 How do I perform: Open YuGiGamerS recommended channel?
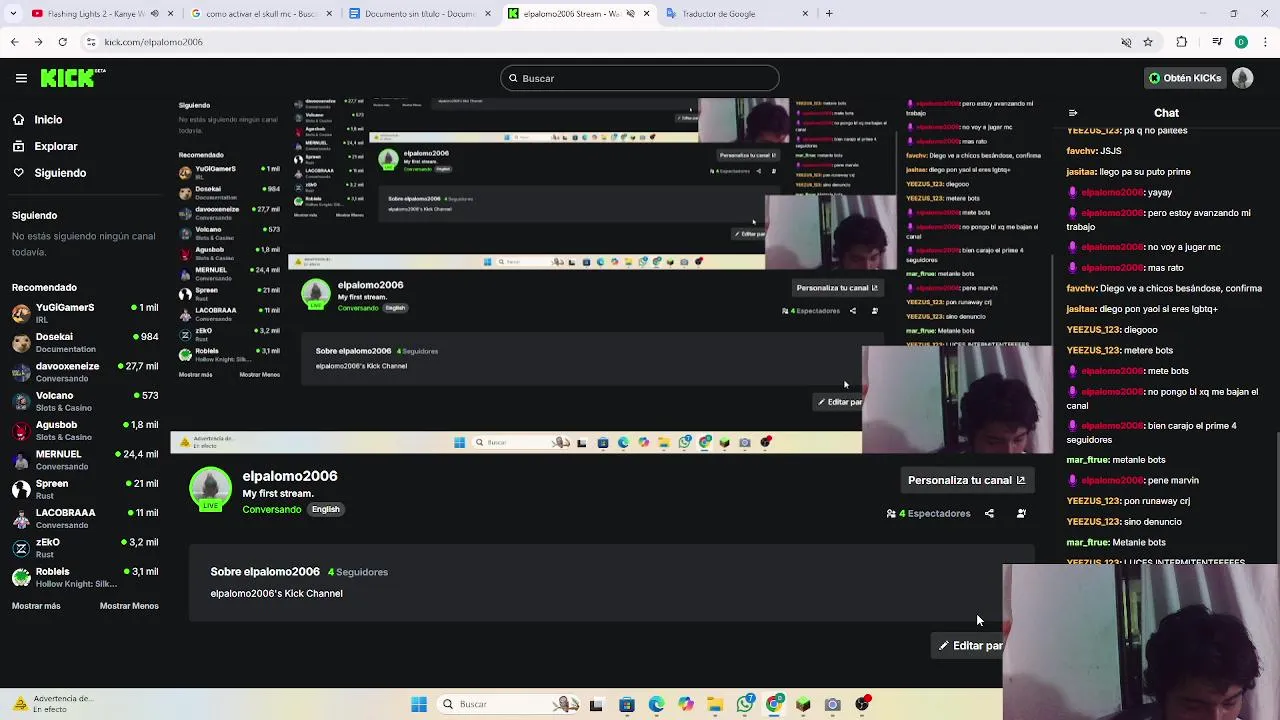(x=85, y=313)
